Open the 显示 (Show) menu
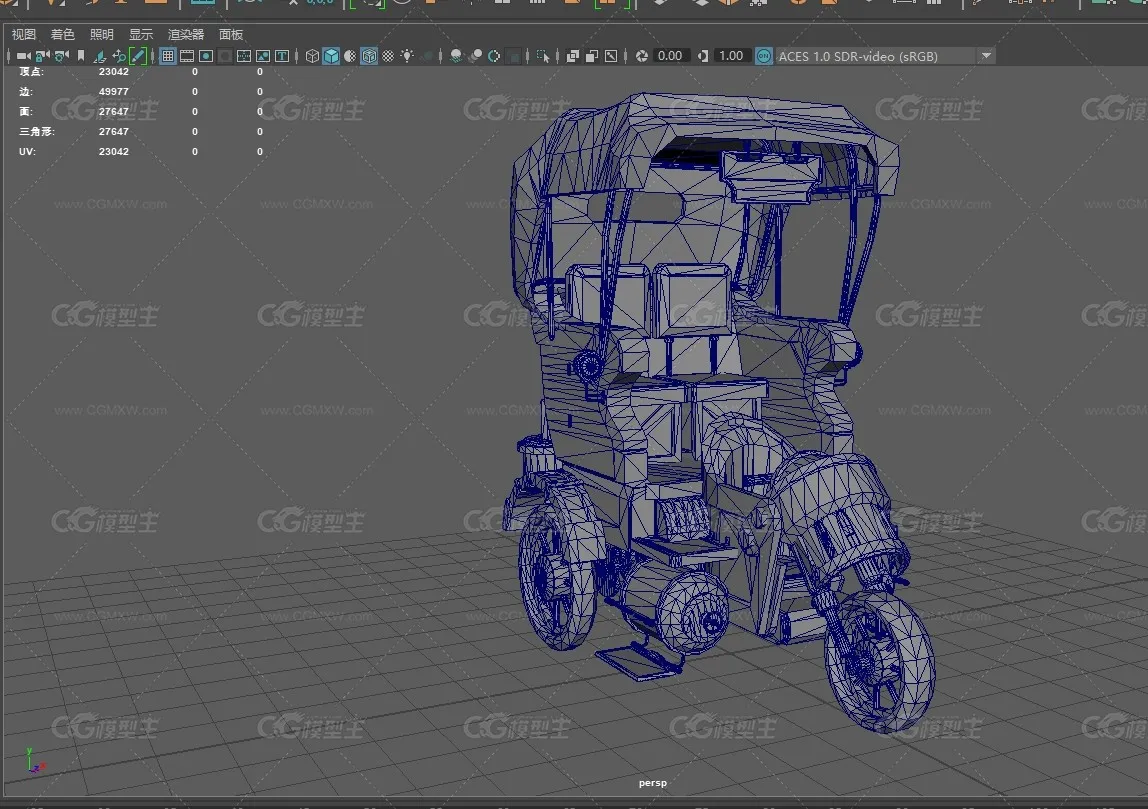 coord(141,34)
